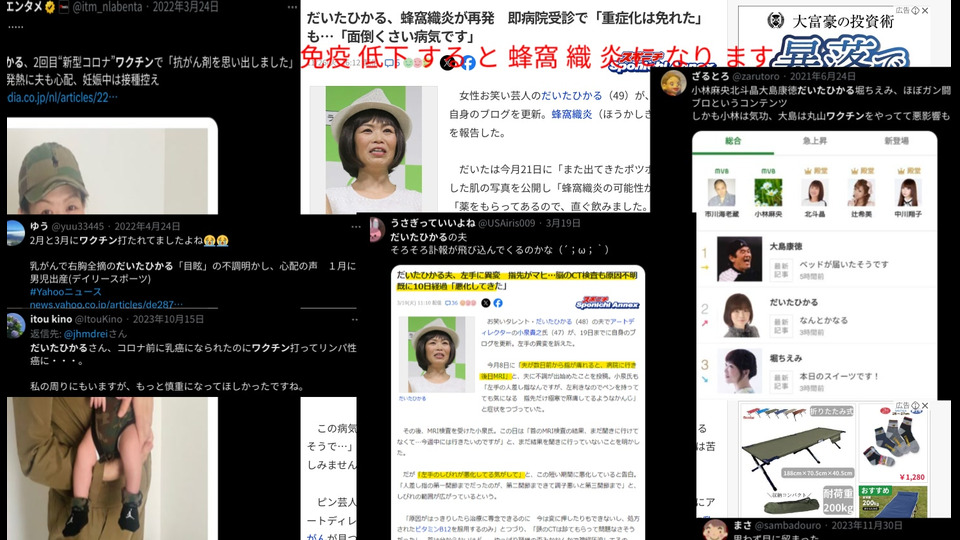Open the 左手に異変 article headline

[517, 280]
